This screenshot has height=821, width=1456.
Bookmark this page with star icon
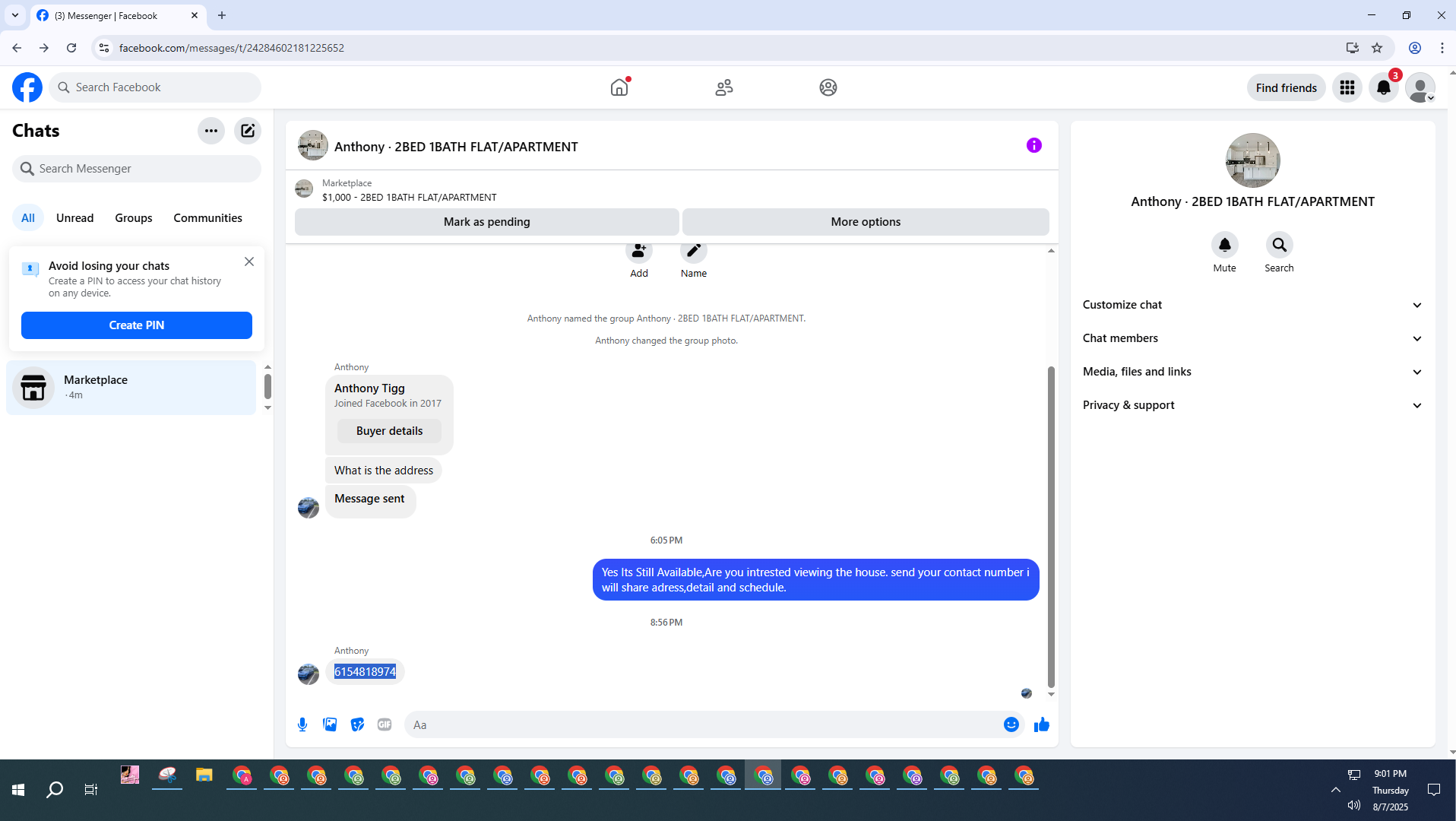click(1377, 48)
